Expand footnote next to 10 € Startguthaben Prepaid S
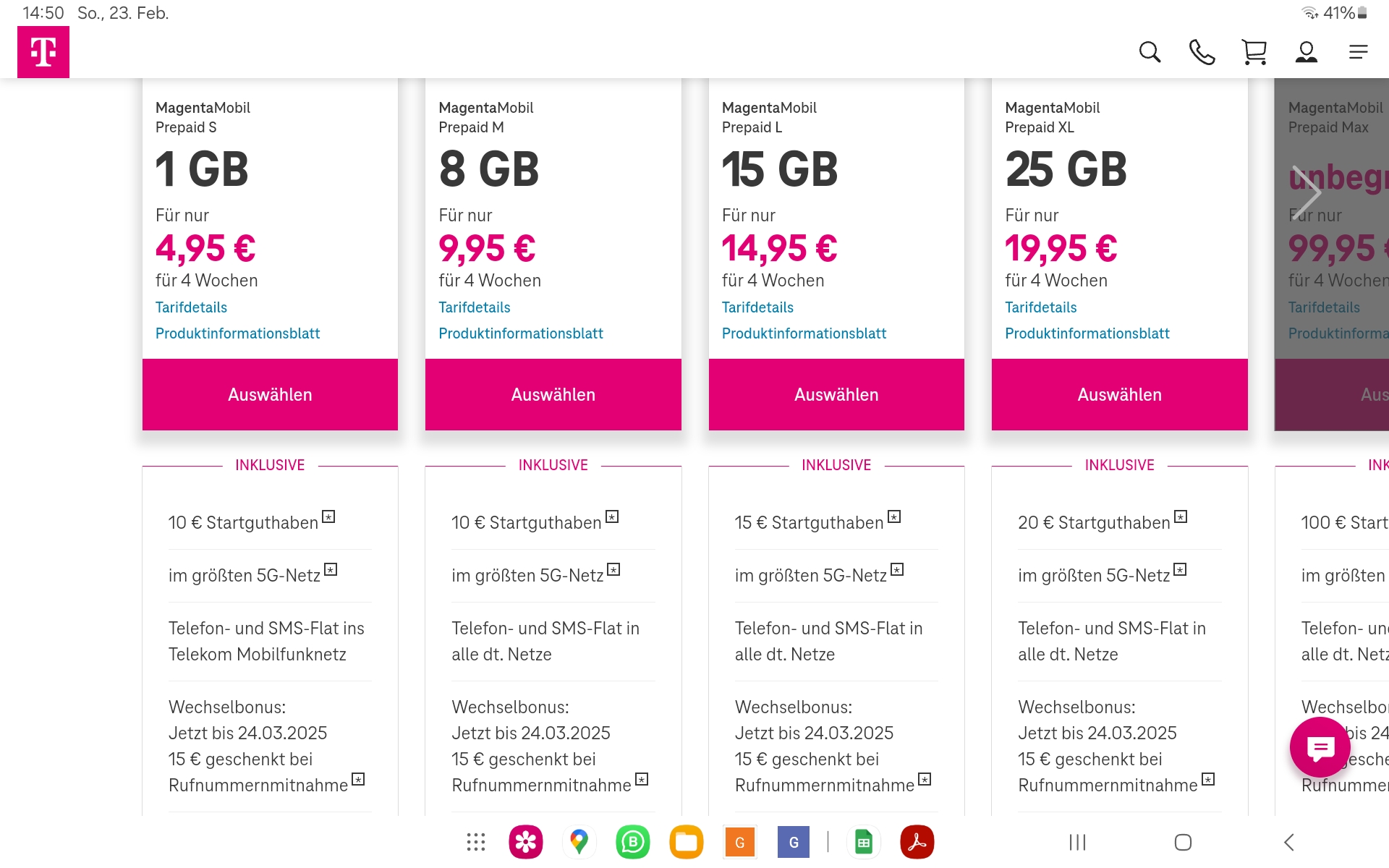 point(329,516)
